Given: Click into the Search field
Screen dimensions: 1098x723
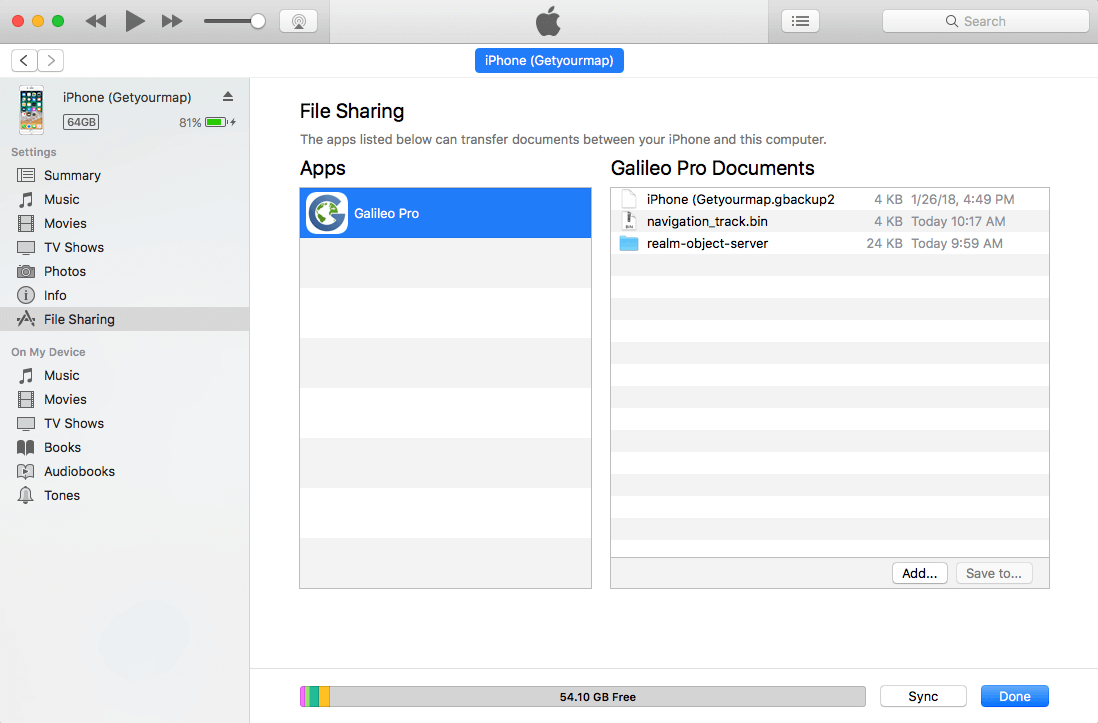Looking at the screenshot, I should click(985, 21).
